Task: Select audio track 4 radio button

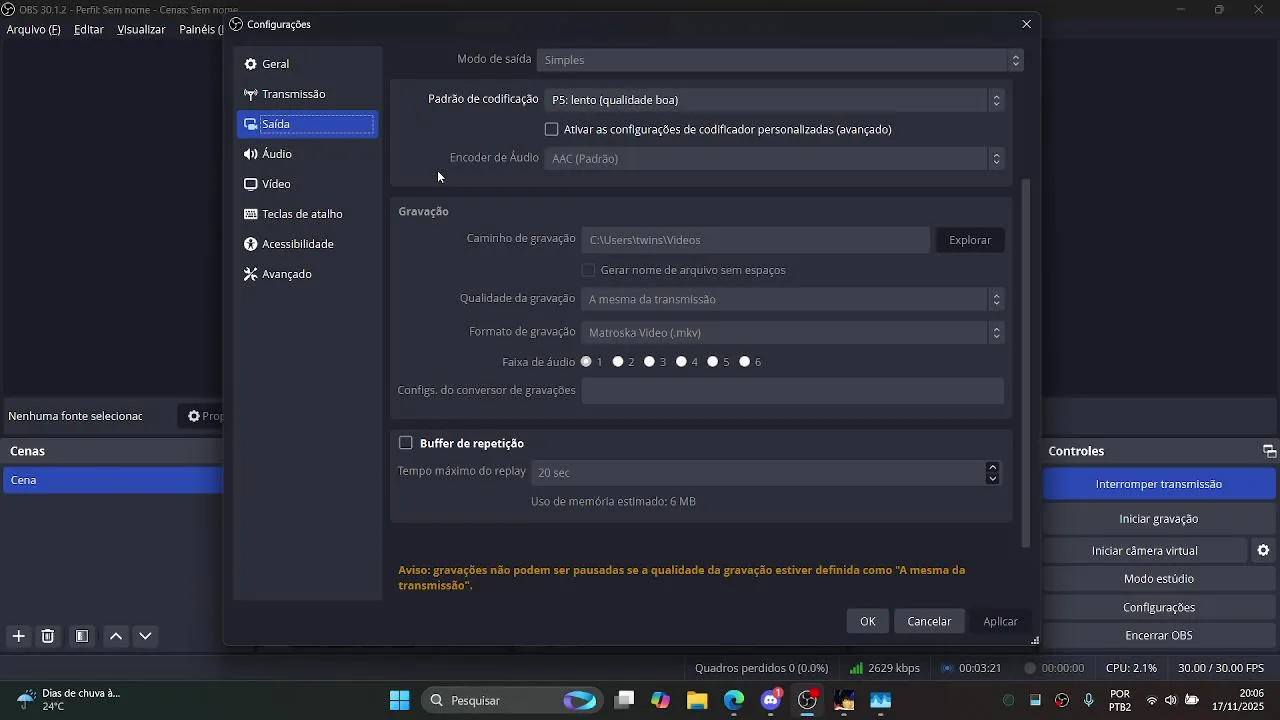Action: coord(681,362)
